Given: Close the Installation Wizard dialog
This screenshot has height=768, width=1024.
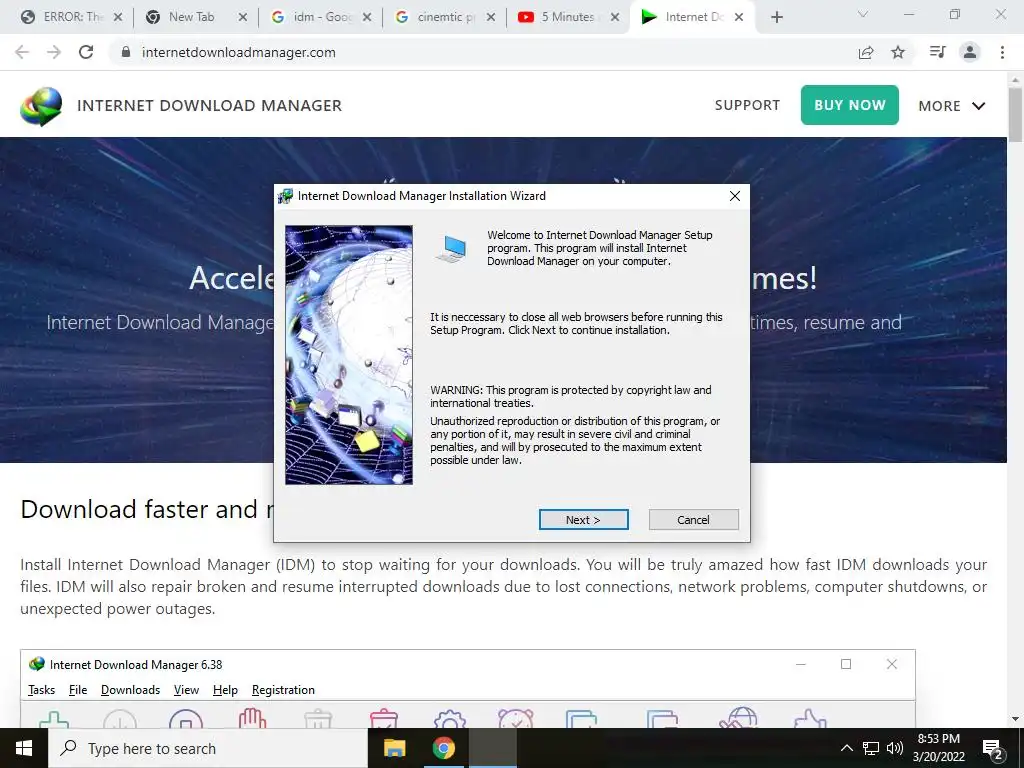Looking at the screenshot, I should coord(735,196).
